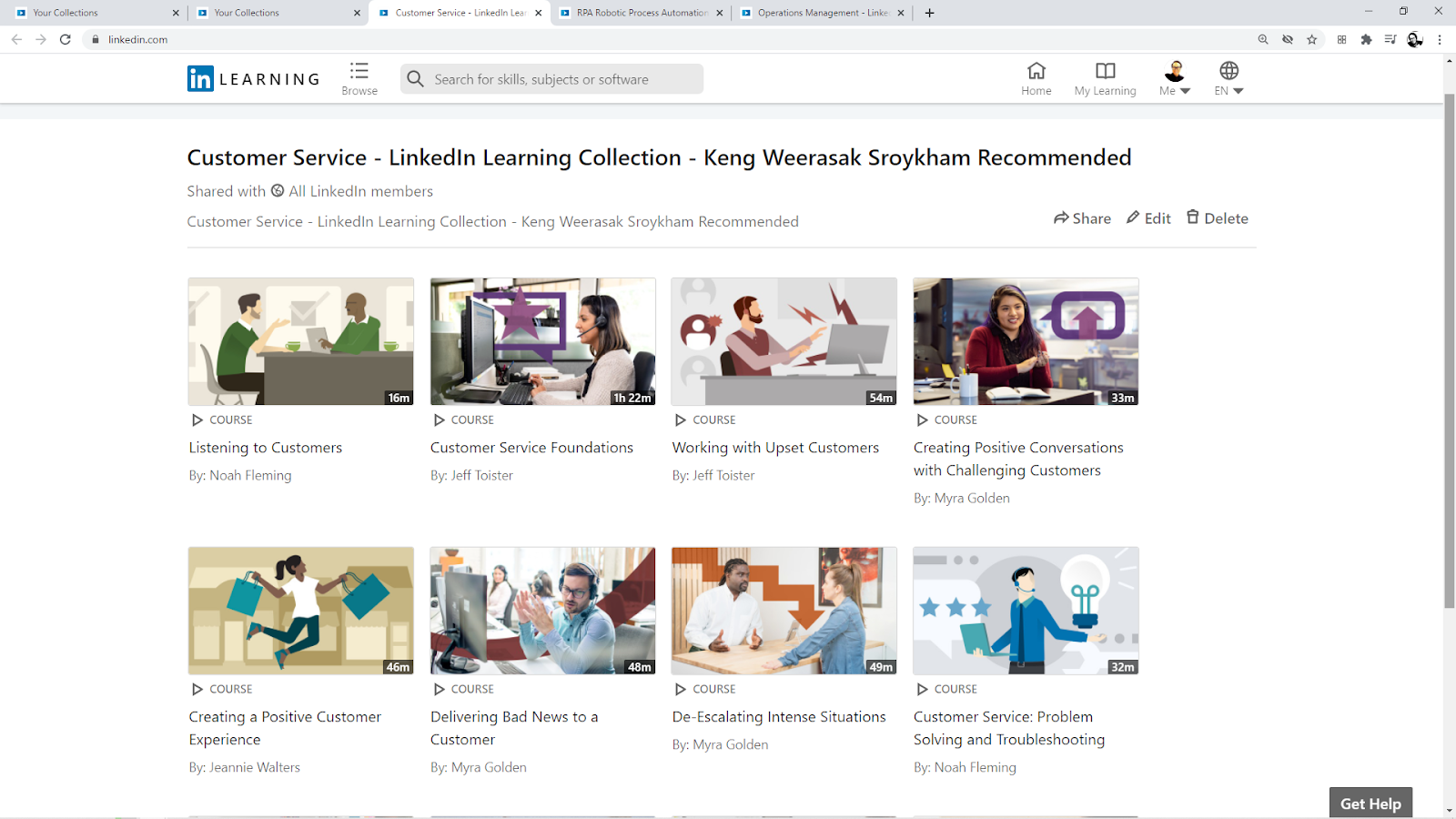Open My Learning book icon
Viewport: 1456px width, 819px height.
click(1105, 71)
